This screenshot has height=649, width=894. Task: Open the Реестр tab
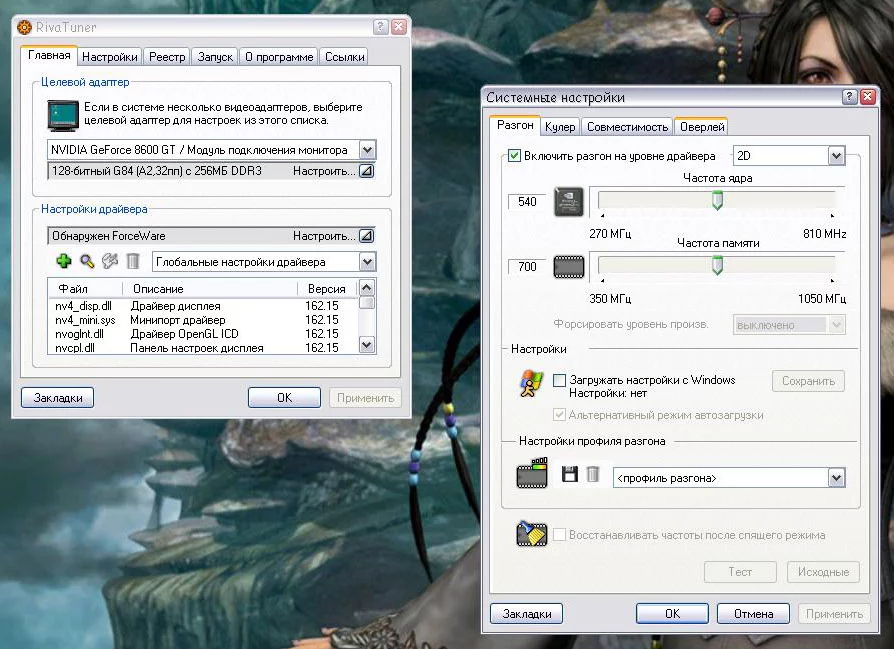(x=167, y=56)
